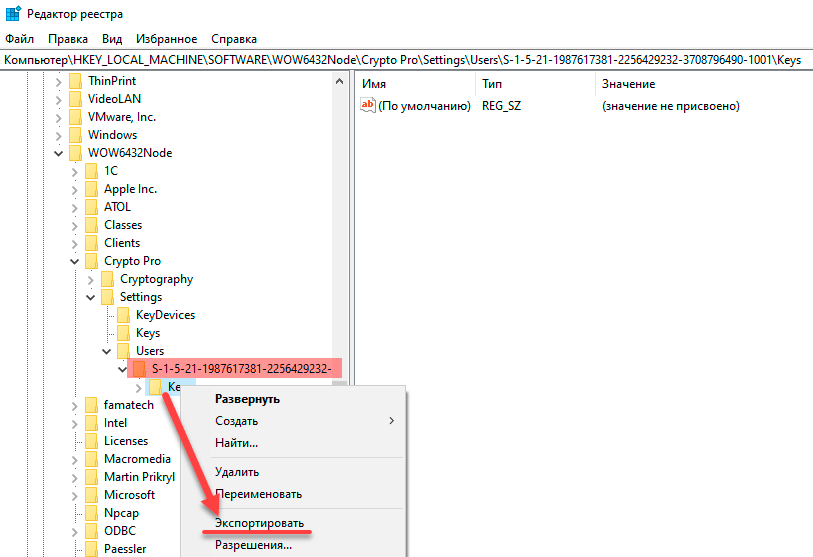Choose Экспортировать in the context menu
813x557 pixels.
[x=259, y=523]
